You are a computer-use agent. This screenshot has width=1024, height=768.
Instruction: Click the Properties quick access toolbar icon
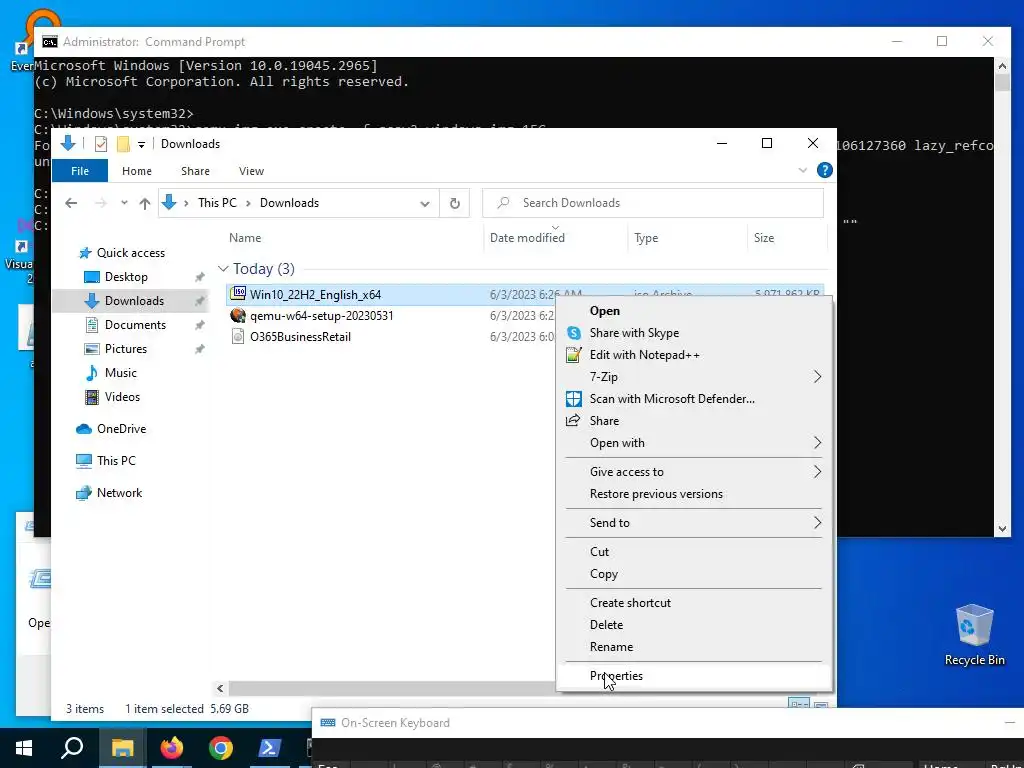pos(101,144)
